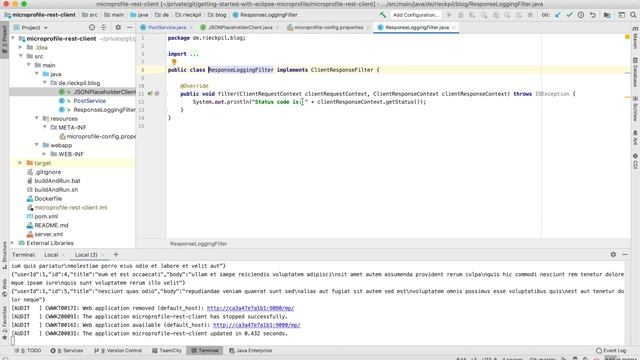Collapse the resources folder

37,118
